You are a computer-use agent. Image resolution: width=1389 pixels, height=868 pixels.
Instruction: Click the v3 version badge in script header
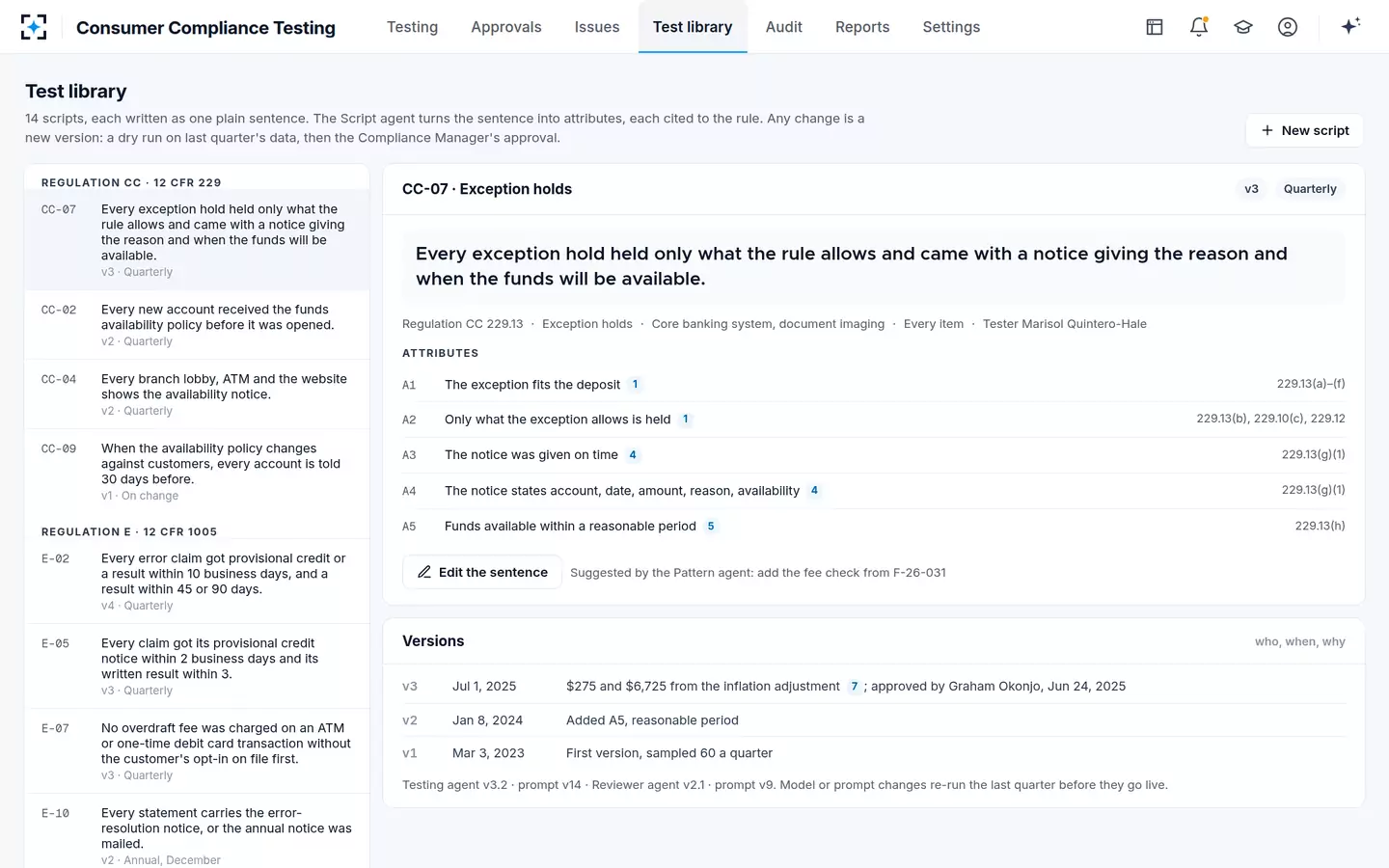click(x=1251, y=189)
